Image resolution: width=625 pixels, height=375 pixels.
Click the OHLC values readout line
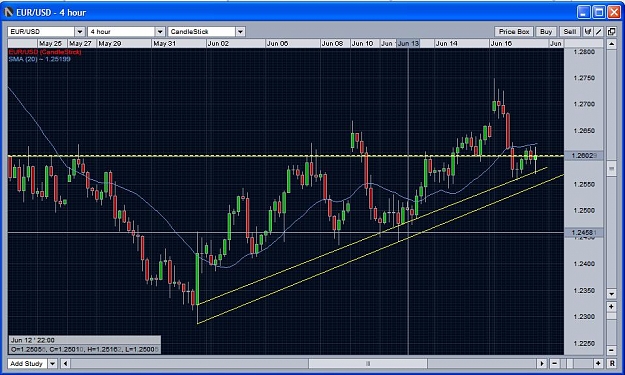click(x=85, y=349)
